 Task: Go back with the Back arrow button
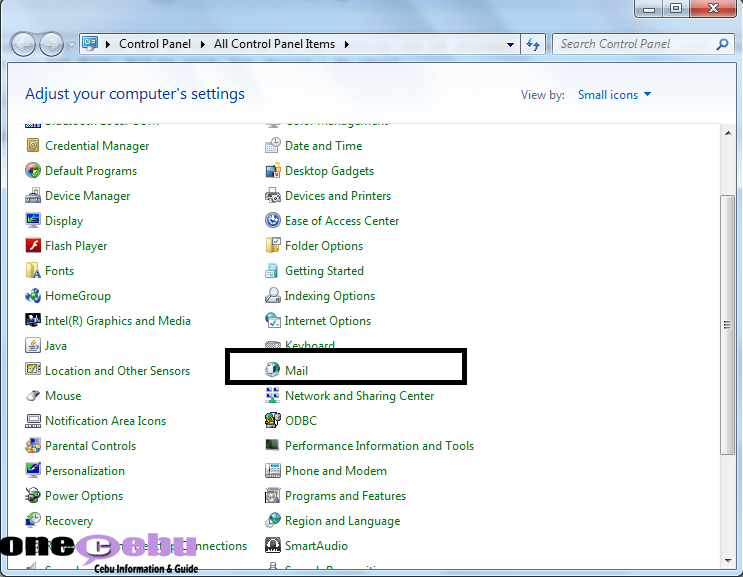point(23,45)
